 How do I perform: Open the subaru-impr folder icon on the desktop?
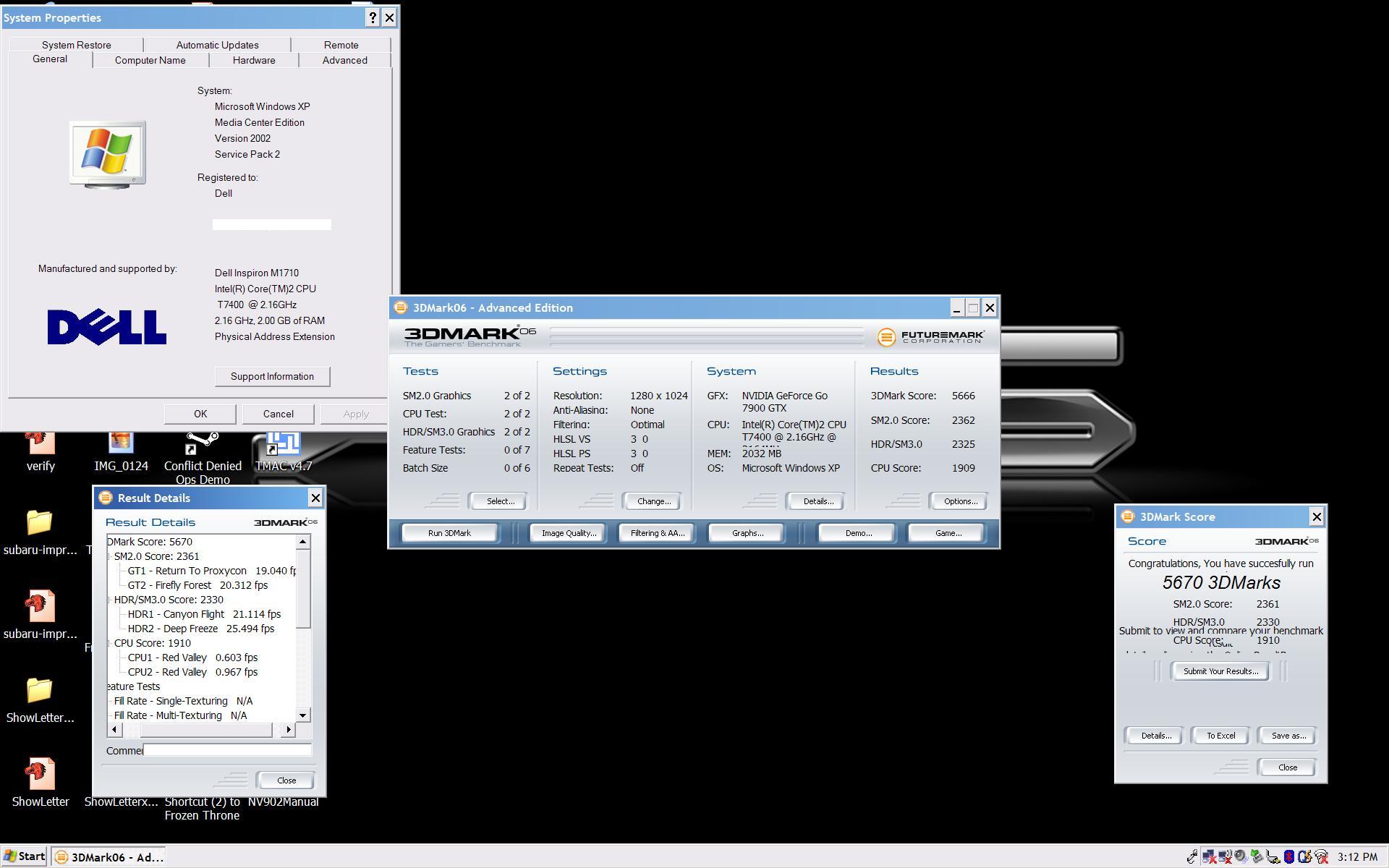point(40,532)
